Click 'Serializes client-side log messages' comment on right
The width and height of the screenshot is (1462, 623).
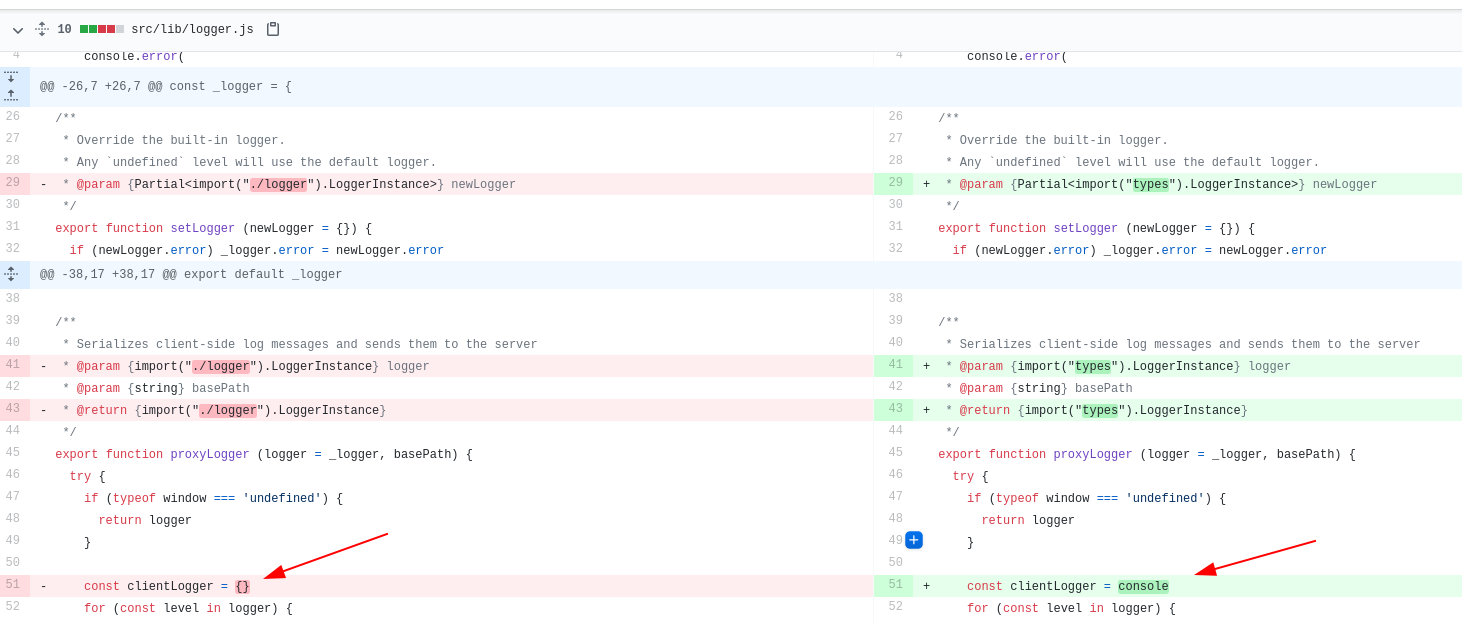pyautogui.click(x=1085, y=345)
